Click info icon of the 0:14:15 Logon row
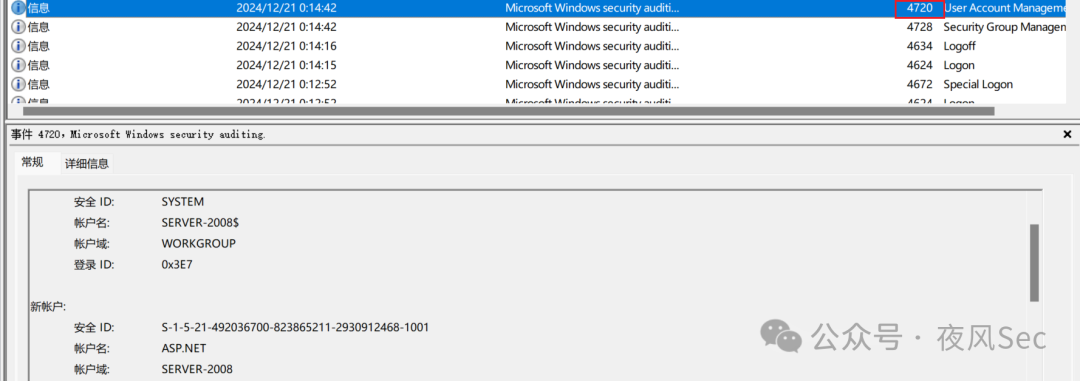Screen dimensions: 1080x381 point(19,65)
